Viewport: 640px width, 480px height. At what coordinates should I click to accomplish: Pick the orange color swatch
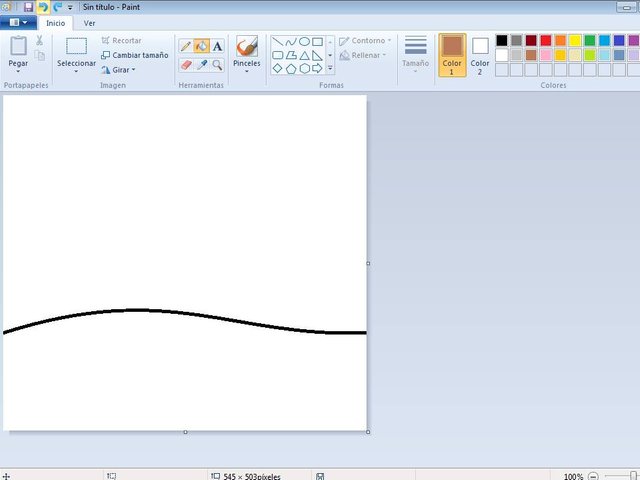point(560,40)
